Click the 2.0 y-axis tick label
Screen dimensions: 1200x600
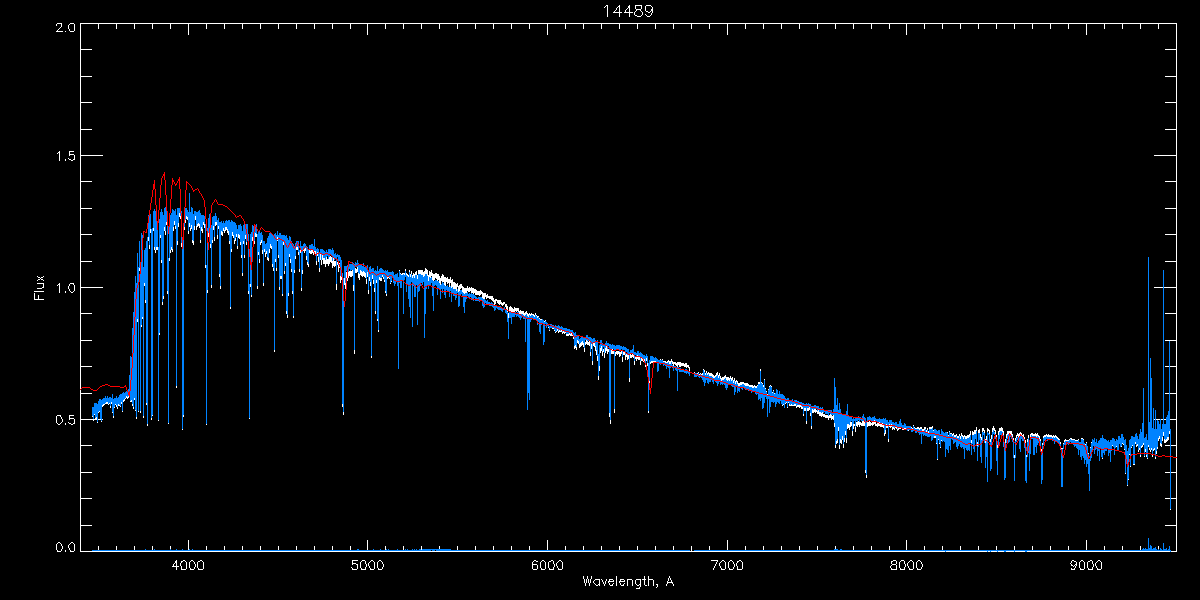[64, 27]
